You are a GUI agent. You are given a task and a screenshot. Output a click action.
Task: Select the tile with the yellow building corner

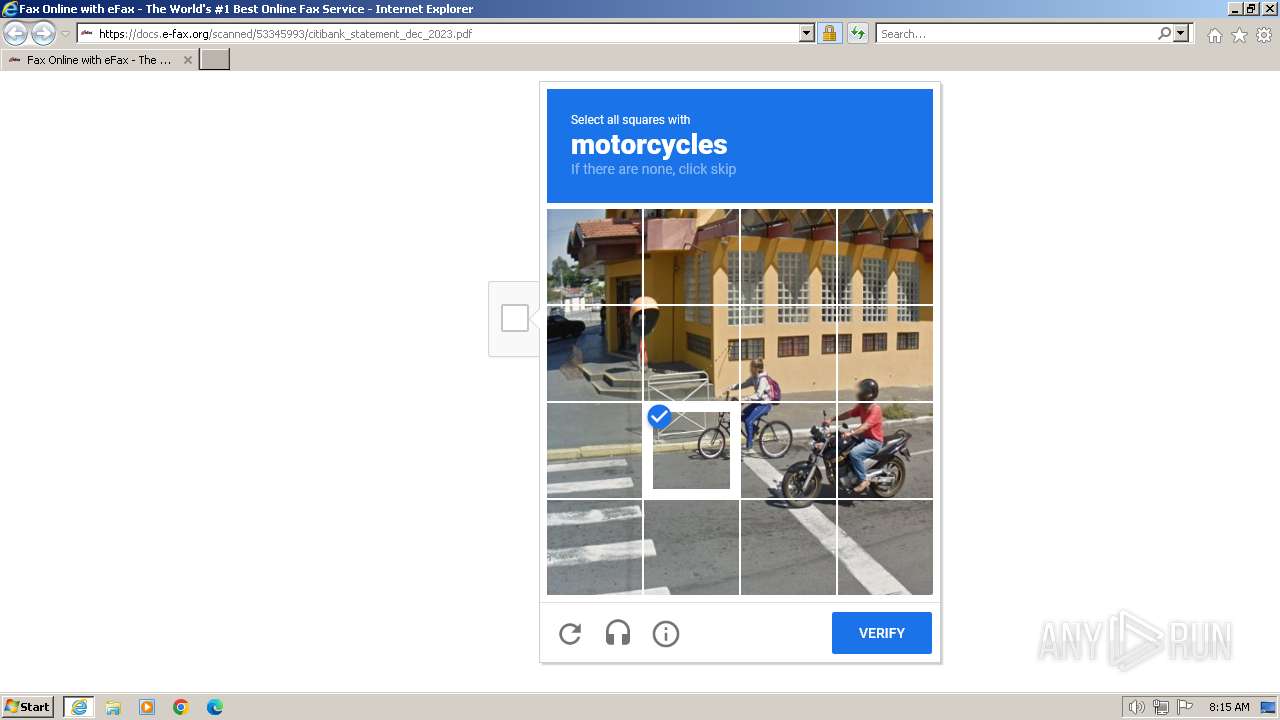(x=691, y=256)
